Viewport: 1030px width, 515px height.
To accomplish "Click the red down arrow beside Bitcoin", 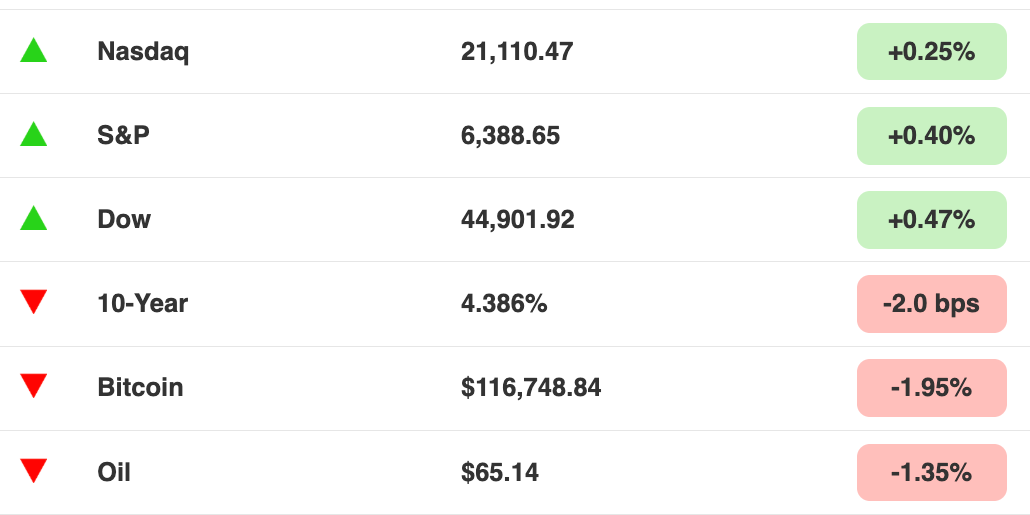I will [x=34, y=386].
